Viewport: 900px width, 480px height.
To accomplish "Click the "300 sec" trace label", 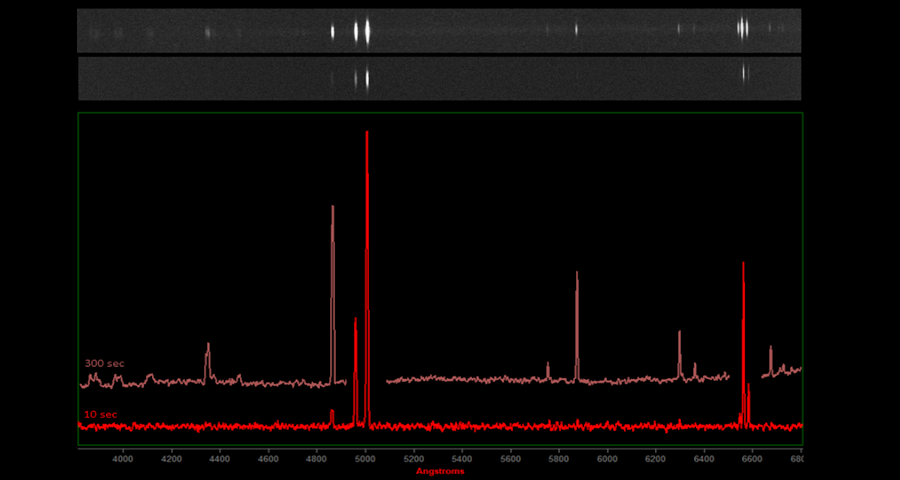I will click(x=104, y=363).
